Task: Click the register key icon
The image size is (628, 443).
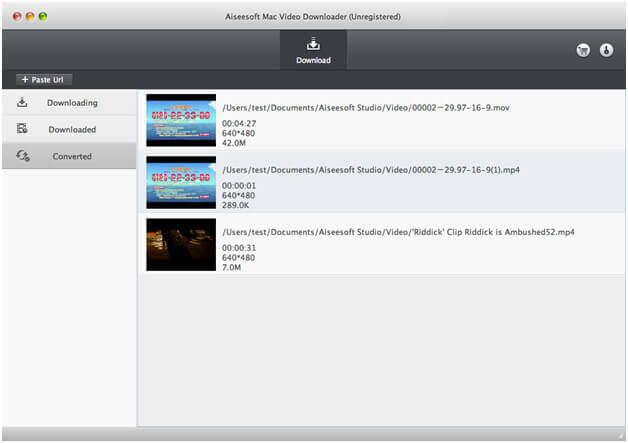Action: point(606,50)
